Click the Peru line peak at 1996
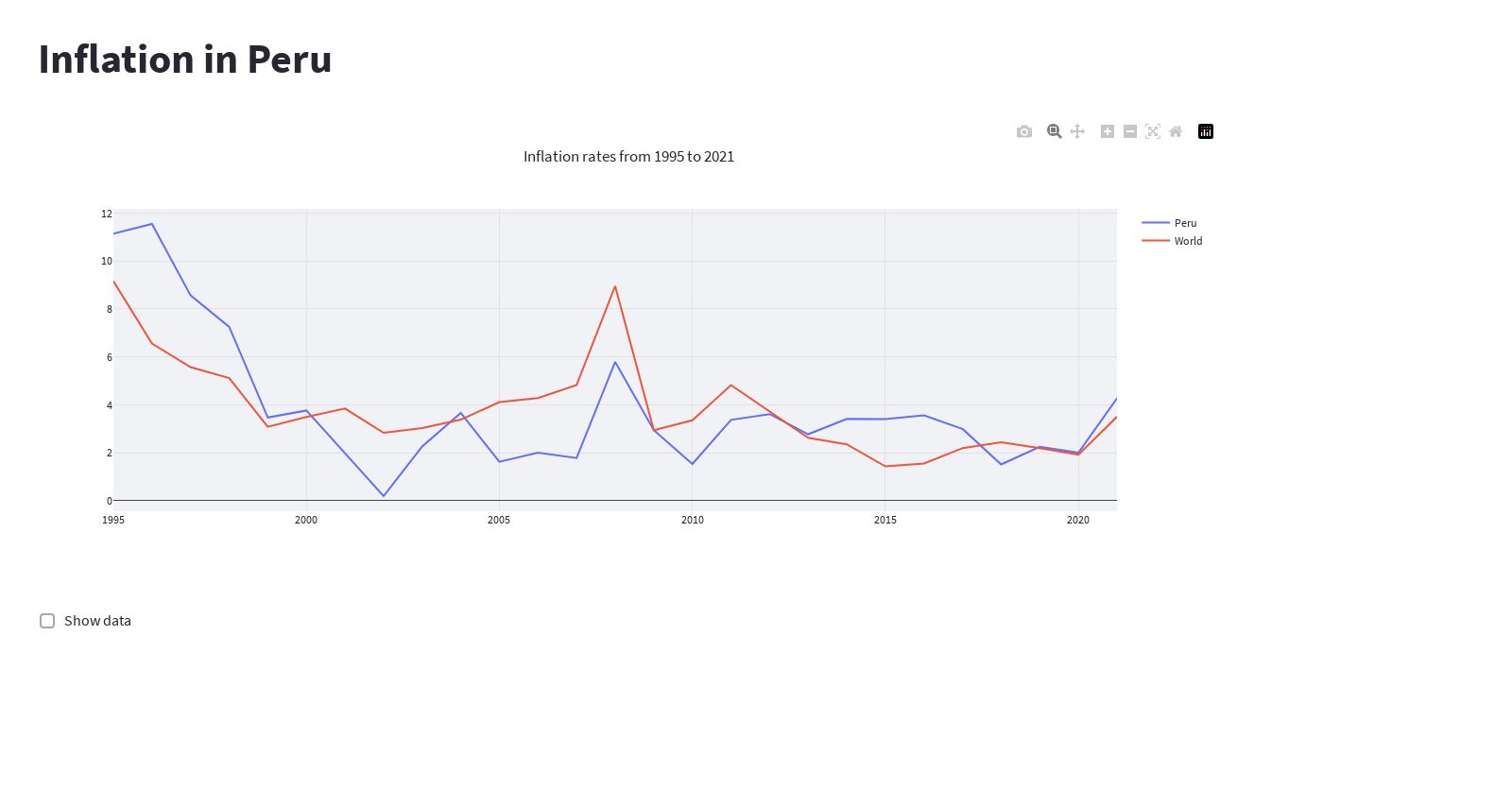 pos(152,224)
